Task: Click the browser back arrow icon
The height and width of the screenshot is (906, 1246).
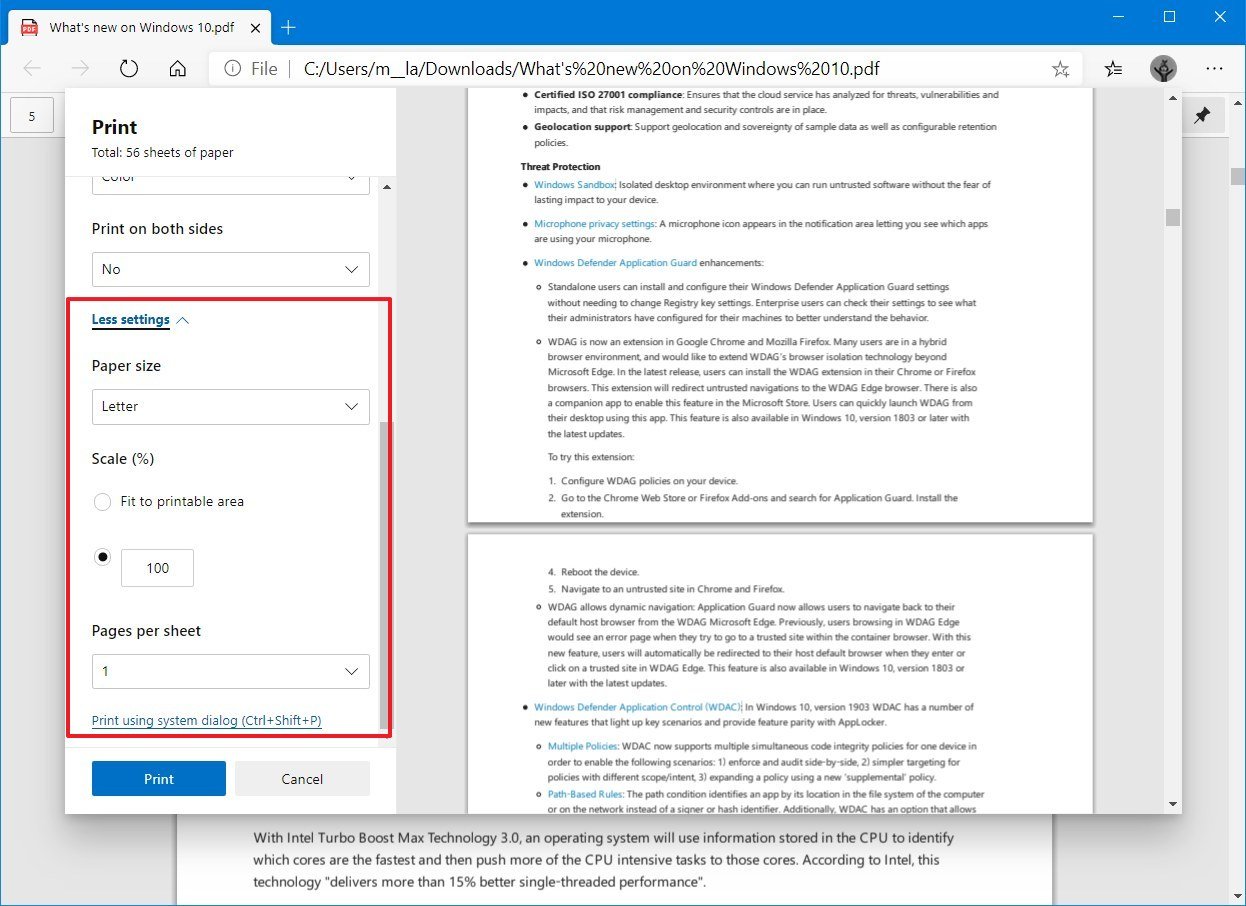Action: pyautogui.click(x=32, y=69)
